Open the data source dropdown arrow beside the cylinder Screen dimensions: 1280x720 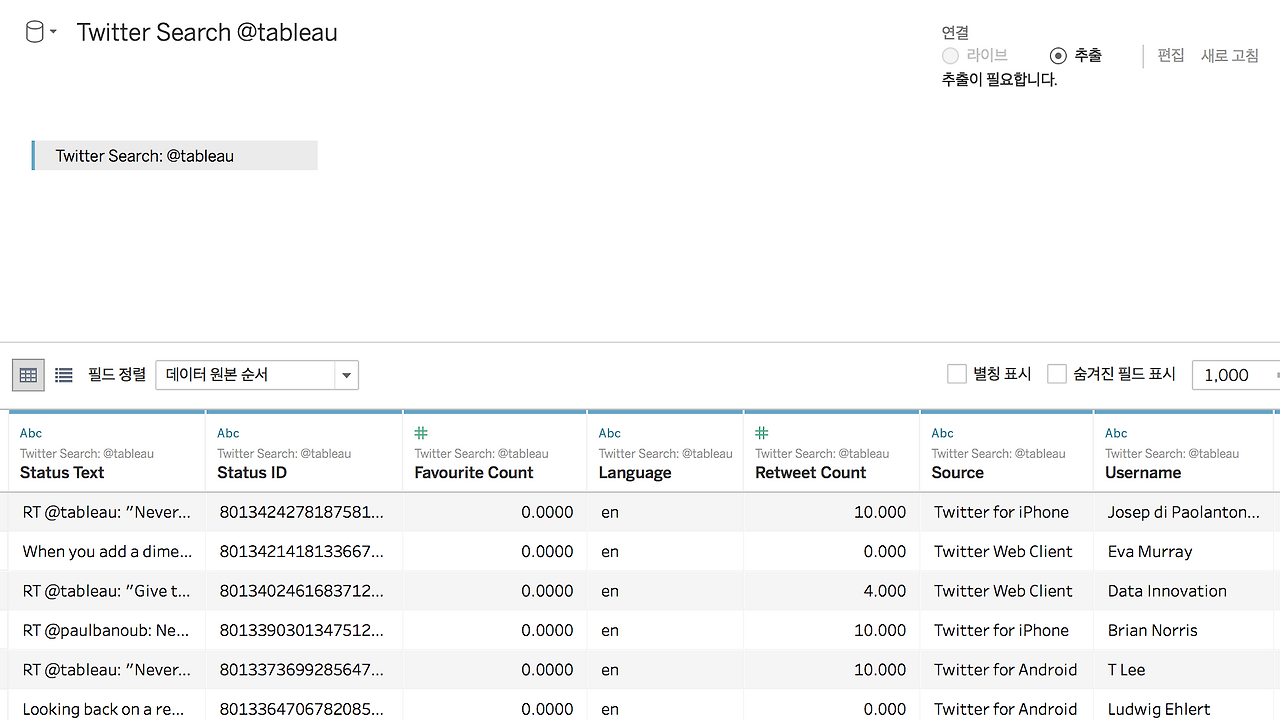[54, 33]
